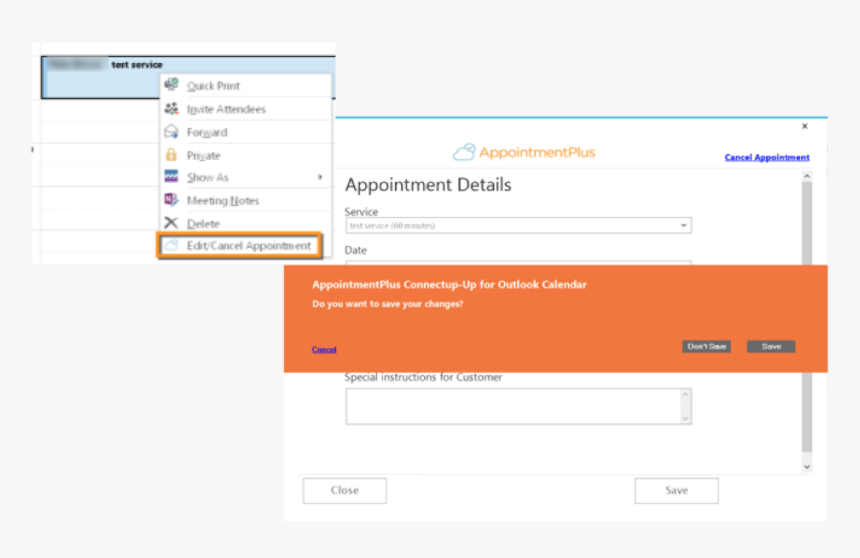The width and height of the screenshot is (860, 558).
Task: Open Meeting Notes menu entry
Action: click(246, 200)
